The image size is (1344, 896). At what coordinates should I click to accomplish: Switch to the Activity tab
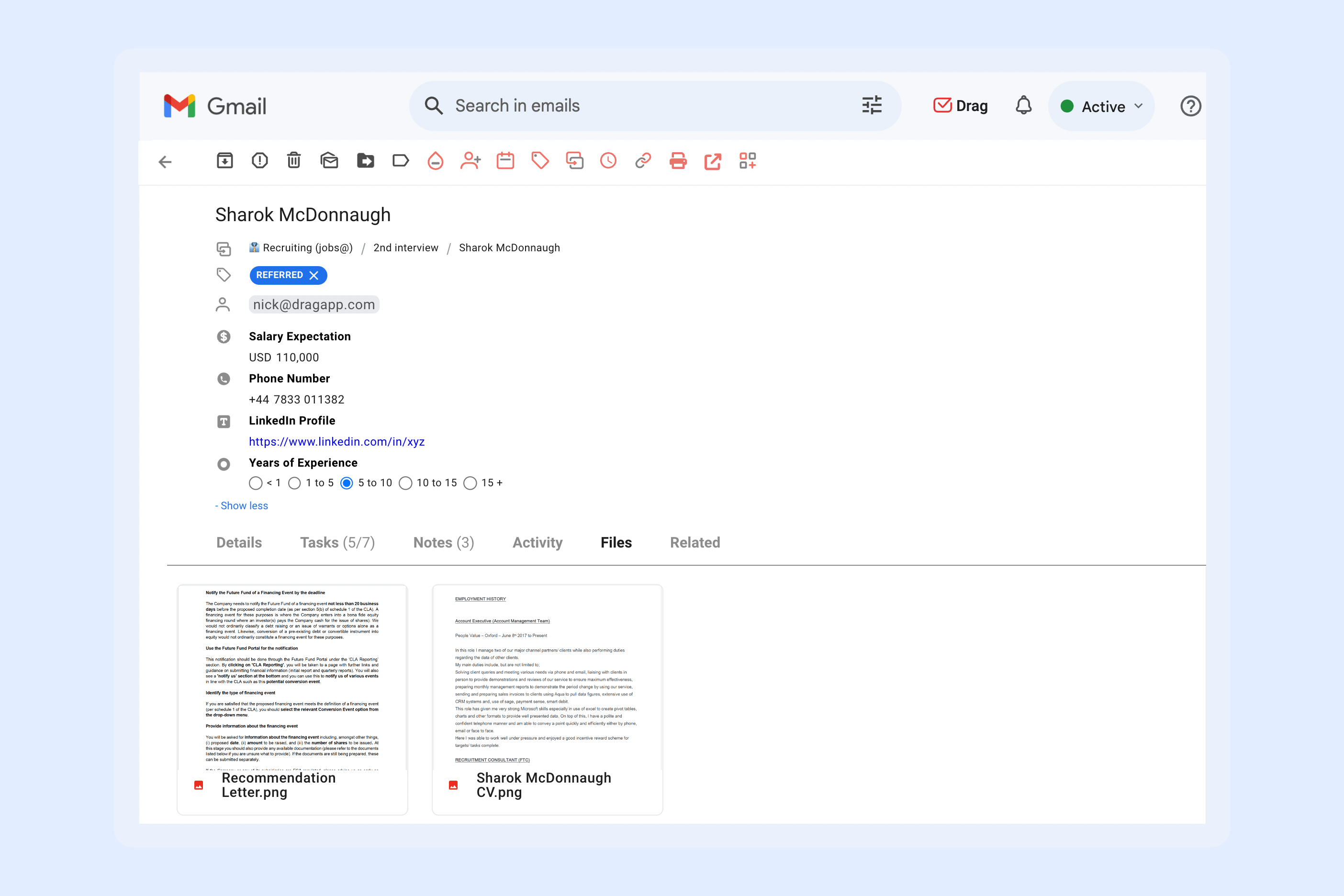point(537,542)
